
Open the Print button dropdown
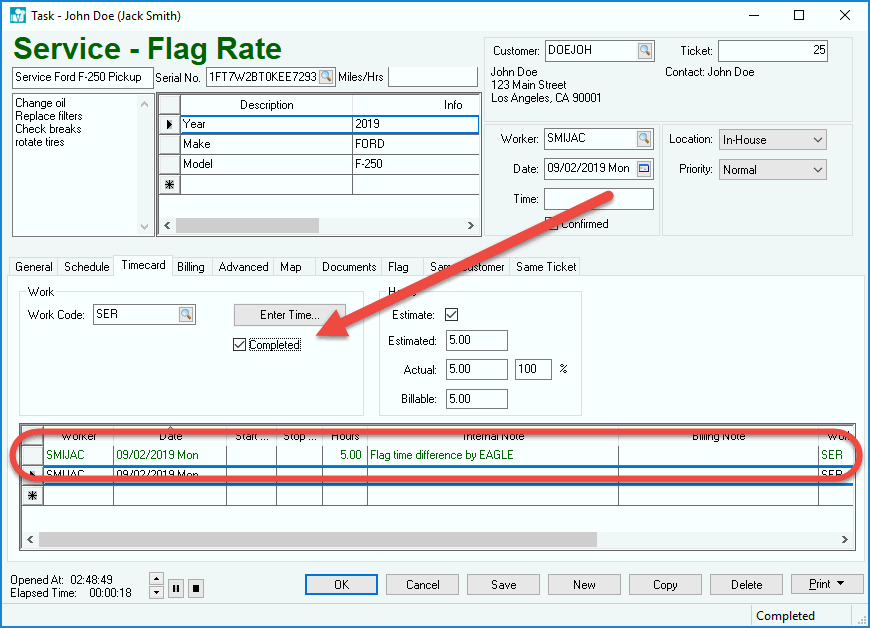pyautogui.click(x=841, y=585)
